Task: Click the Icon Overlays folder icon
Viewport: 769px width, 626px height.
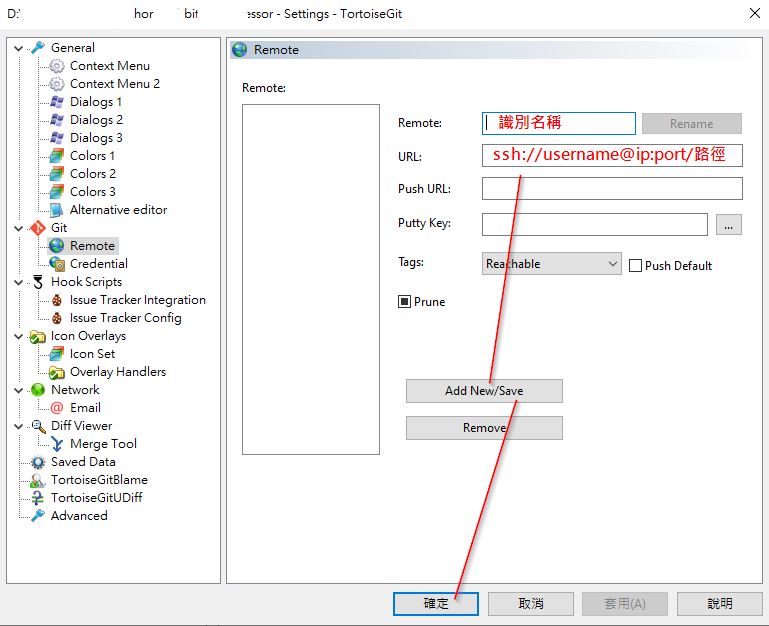Action: click(x=38, y=336)
